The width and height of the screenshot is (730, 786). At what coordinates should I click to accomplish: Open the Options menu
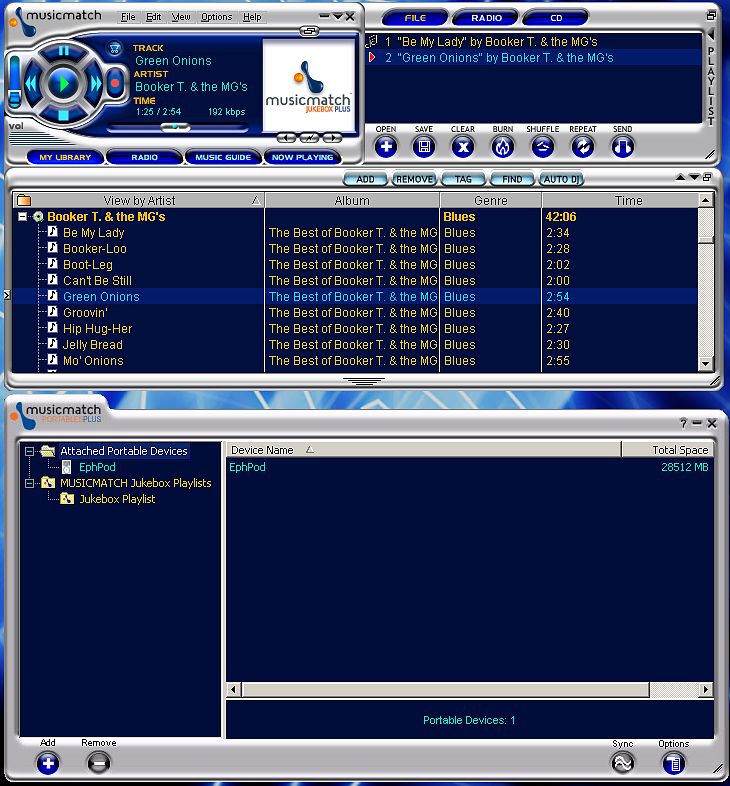(216, 17)
